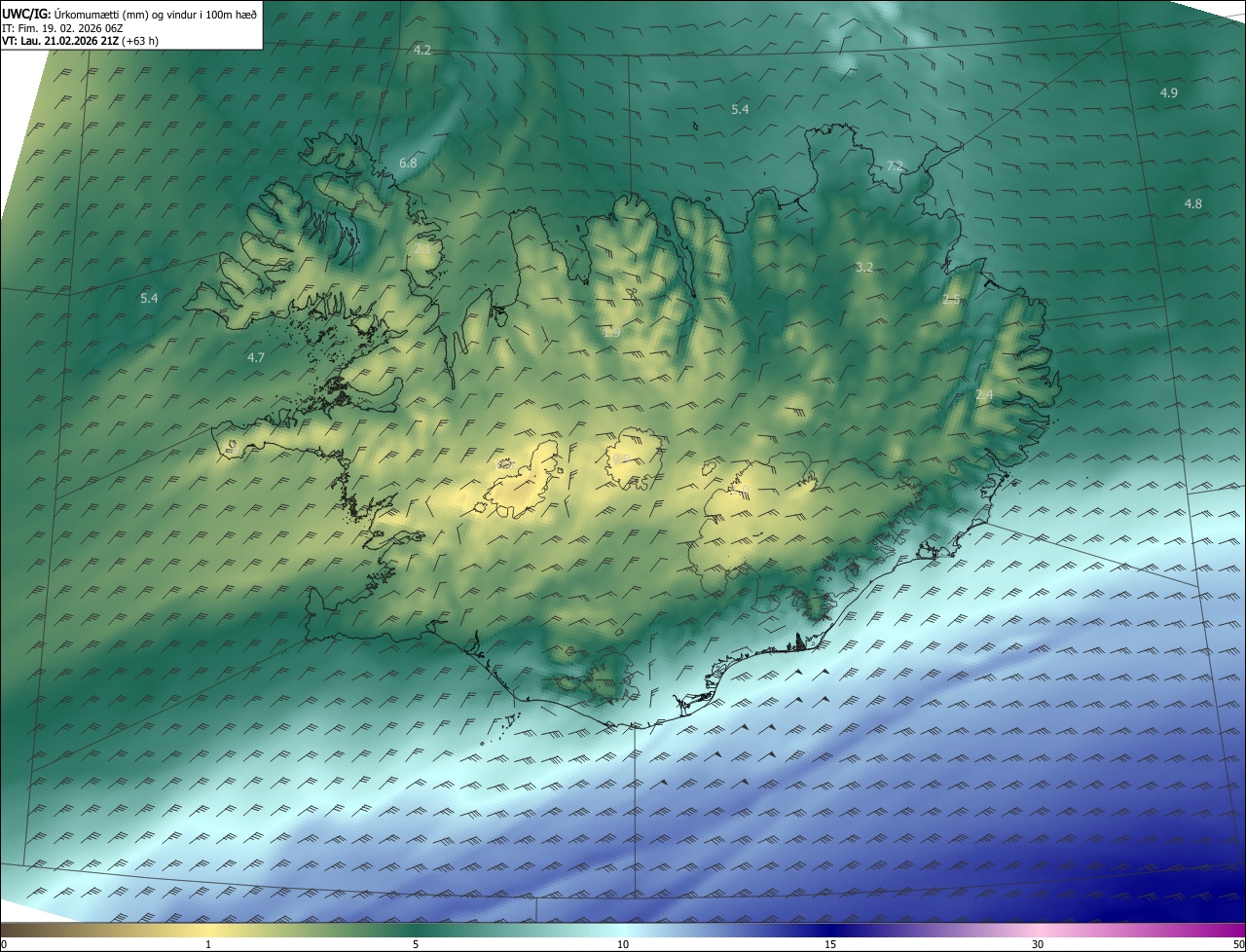Click the 15 tick label on the colour scale
1246x952 pixels.
pyautogui.click(x=830, y=944)
